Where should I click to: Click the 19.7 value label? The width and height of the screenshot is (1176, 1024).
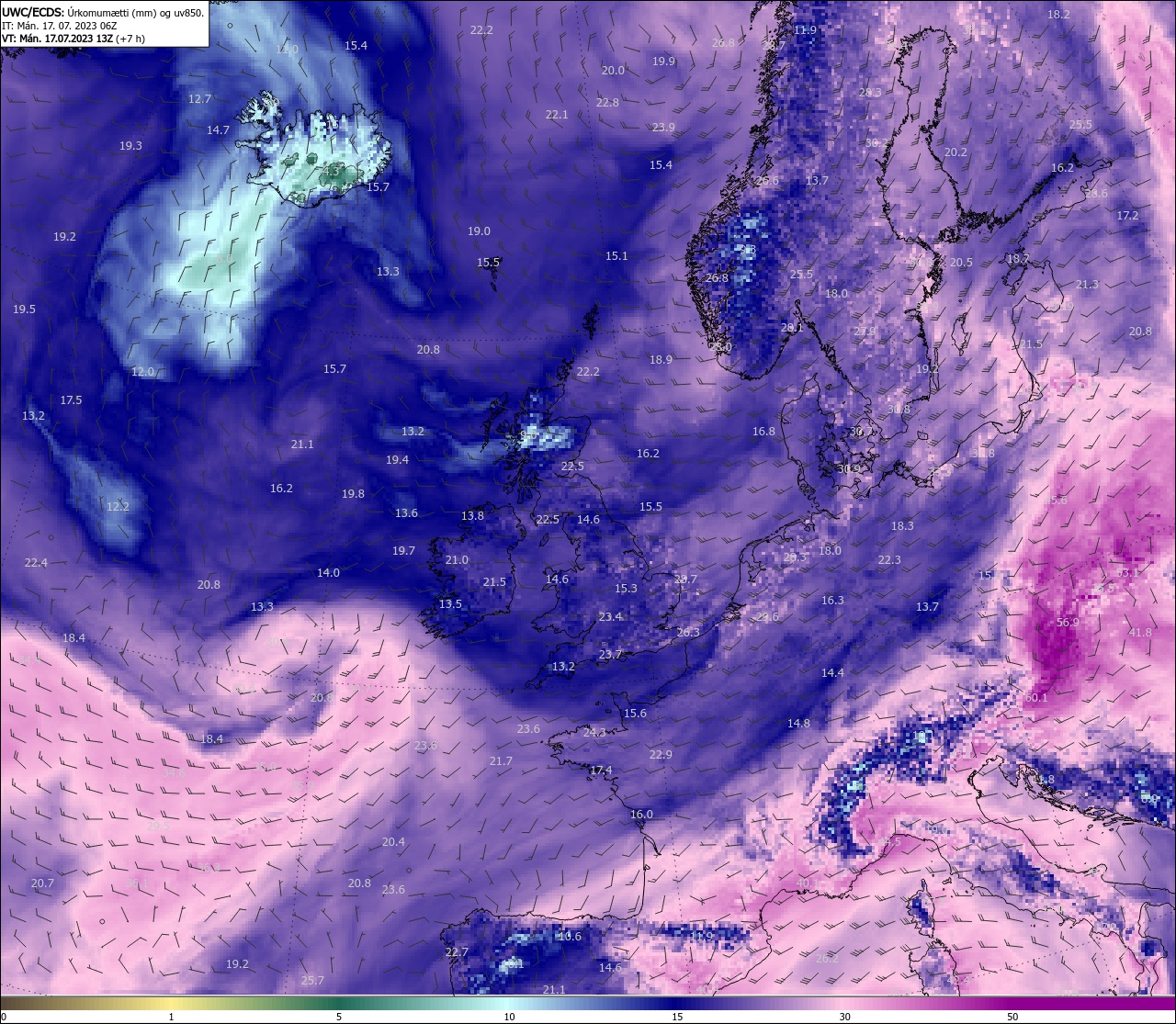[403, 551]
